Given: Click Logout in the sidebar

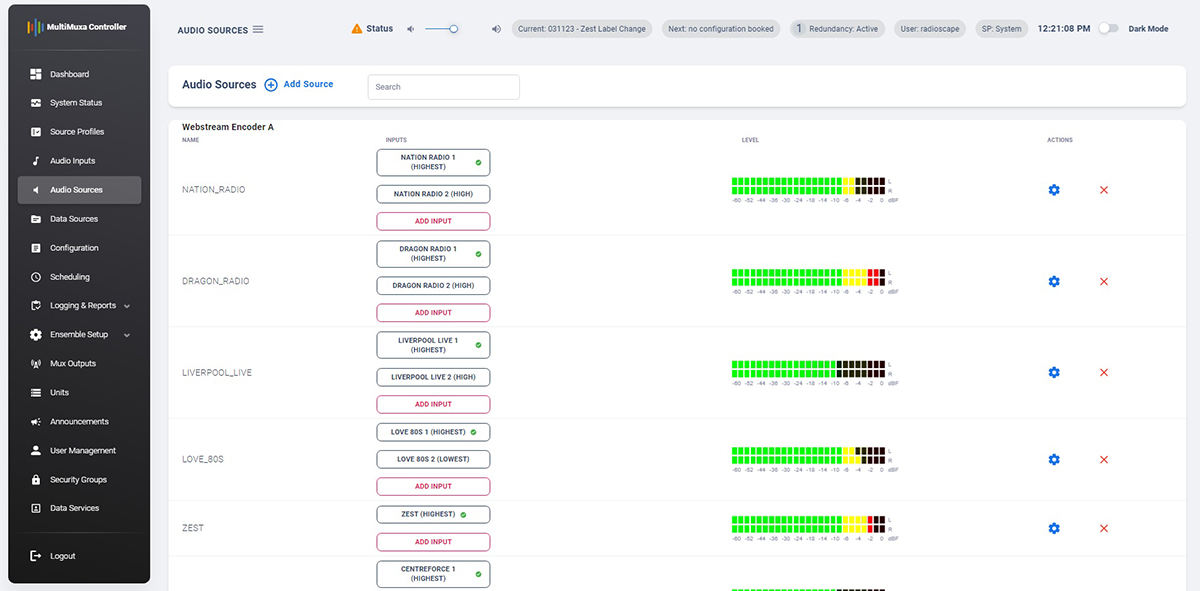Looking at the screenshot, I should coord(62,556).
